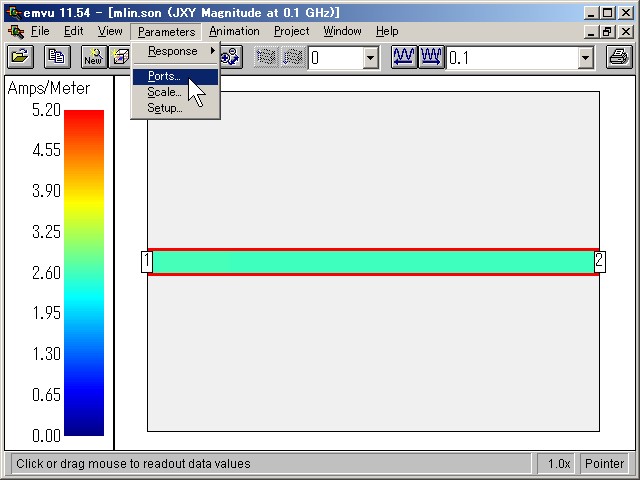The width and height of the screenshot is (640, 480).
Task: Click the 1.30 scale value
Action: pyautogui.click(x=47, y=353)
